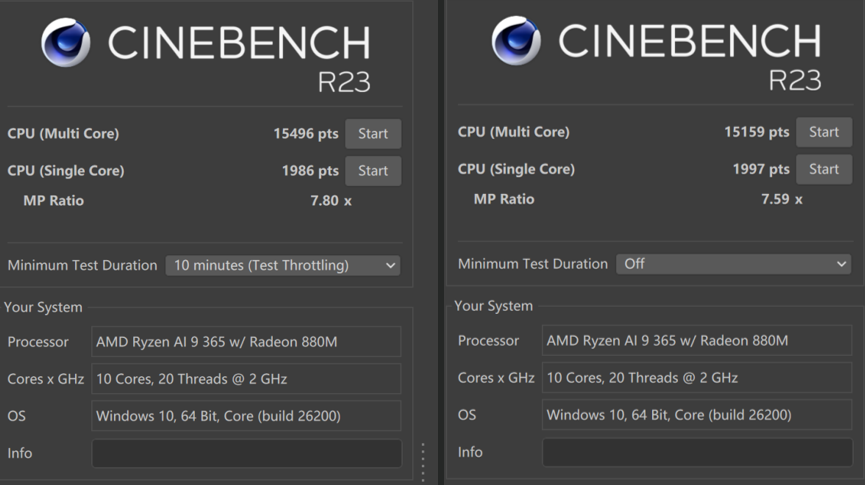Click the dotted panel splitter handle in left window
The width and height of the screenshot is (865, 485).
pyautogui.click(x=423, y=462)
